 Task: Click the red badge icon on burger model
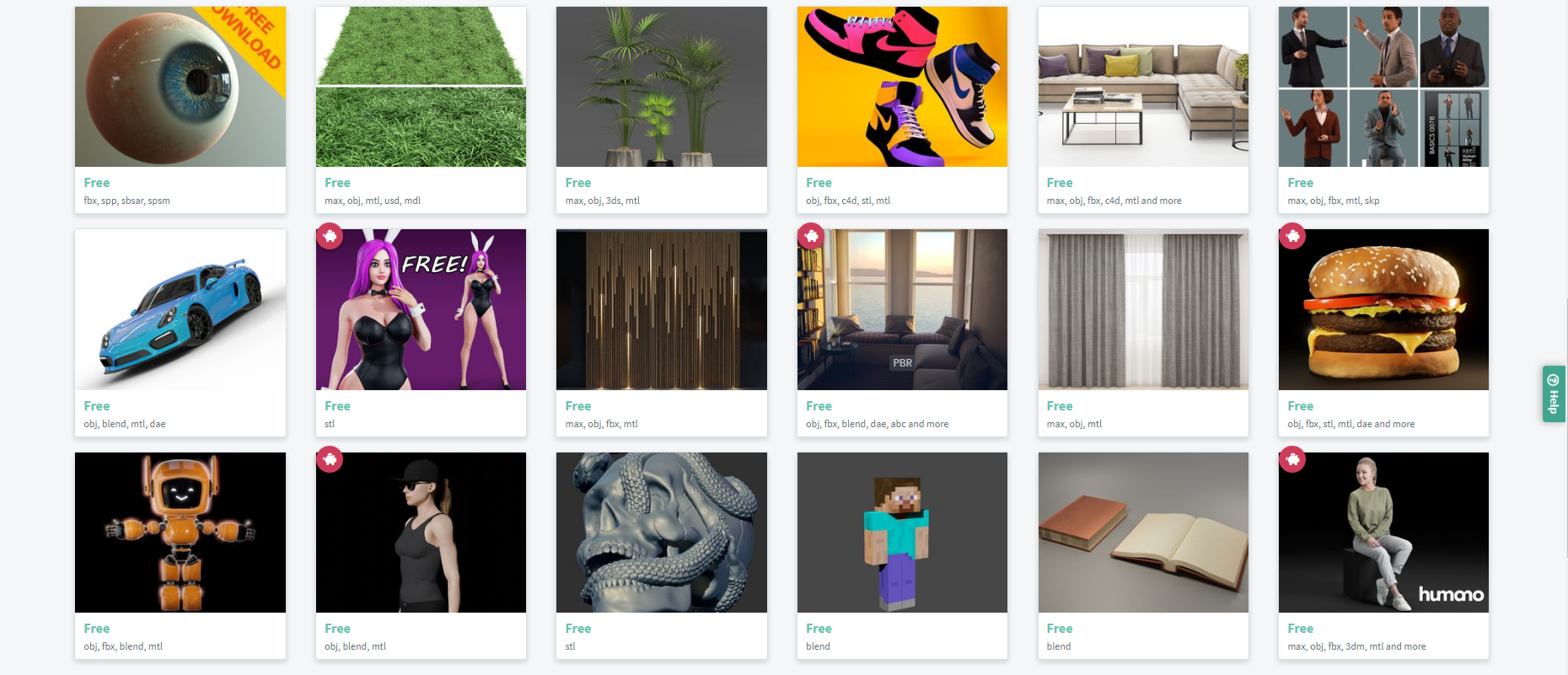(1292, 237)
